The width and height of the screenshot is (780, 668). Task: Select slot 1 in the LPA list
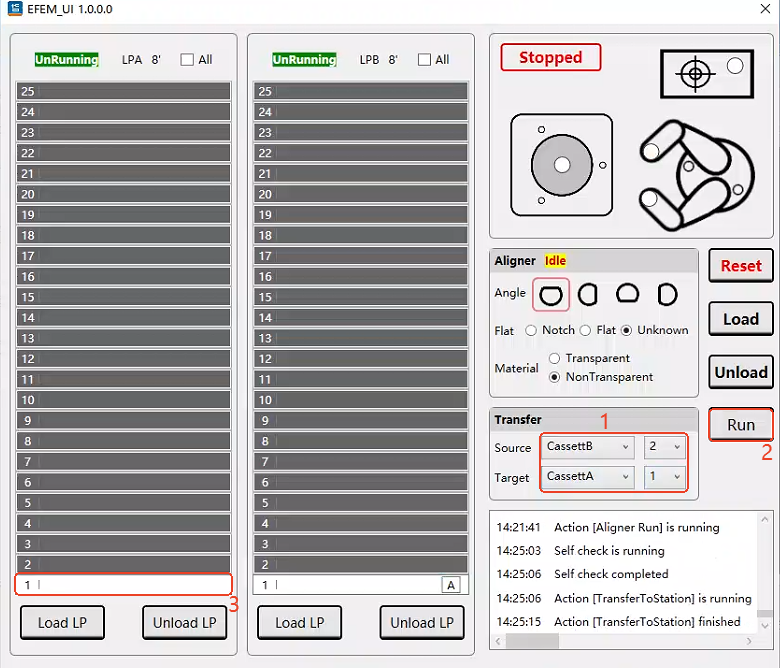pyautogui.click(x=123, y=585)
